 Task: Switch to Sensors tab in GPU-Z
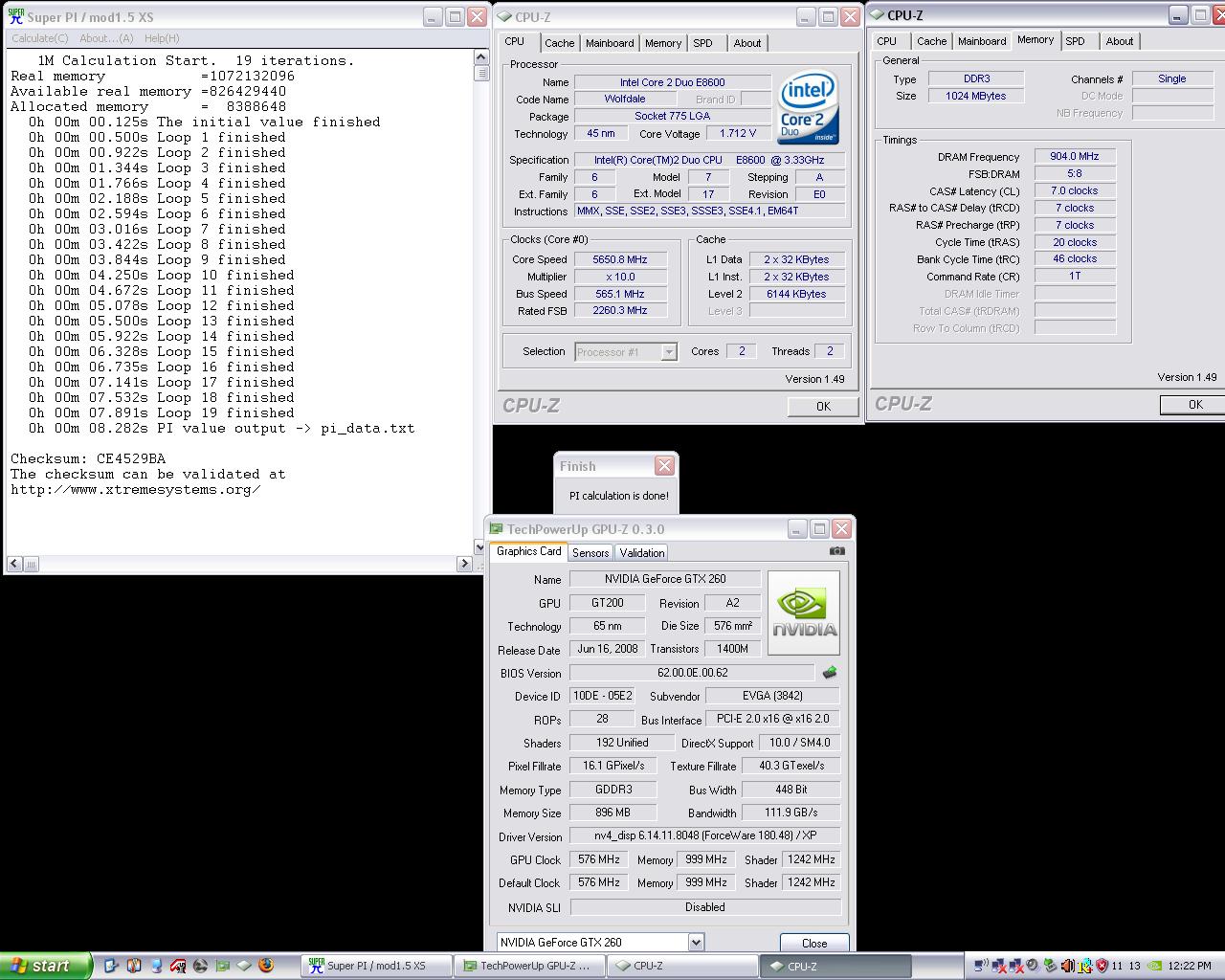tap(590, 552)
